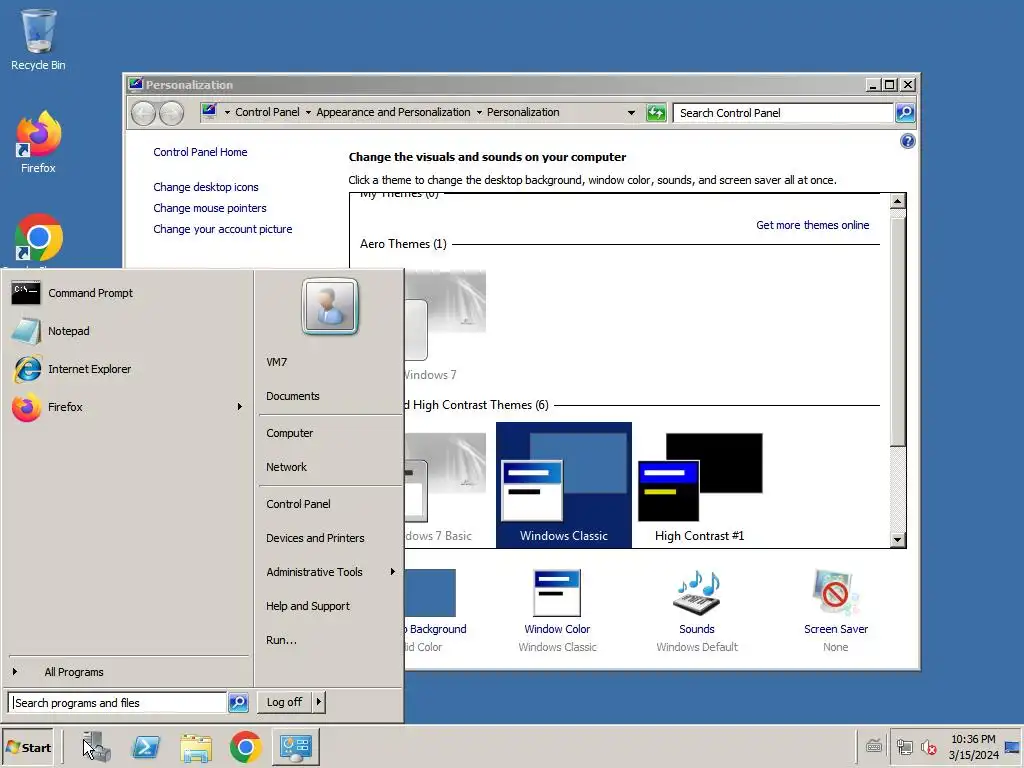The width and height of the screenshot is (1024, 768).
Task: Click the Log off button
Action: click(x=284, y=702)
